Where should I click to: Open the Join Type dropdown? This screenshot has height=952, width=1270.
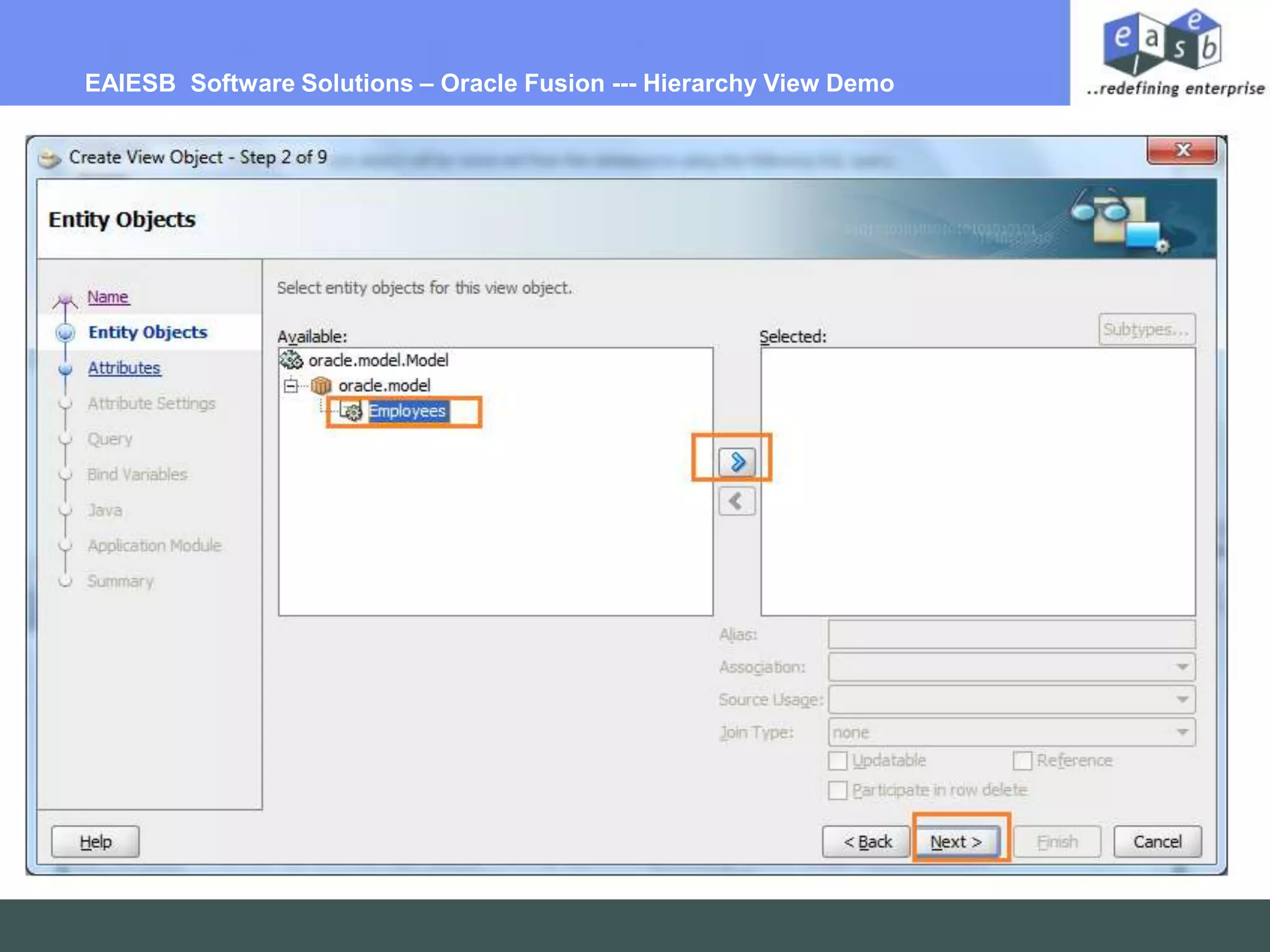coord(1012,733)
